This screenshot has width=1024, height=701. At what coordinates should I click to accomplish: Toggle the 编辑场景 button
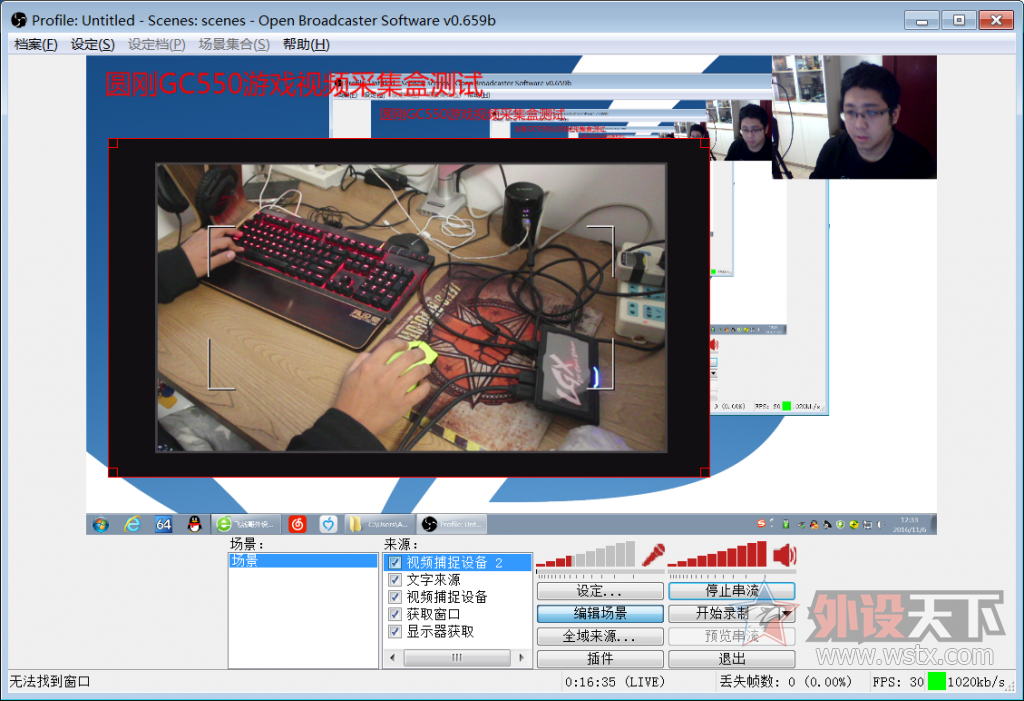pos(600,613)
